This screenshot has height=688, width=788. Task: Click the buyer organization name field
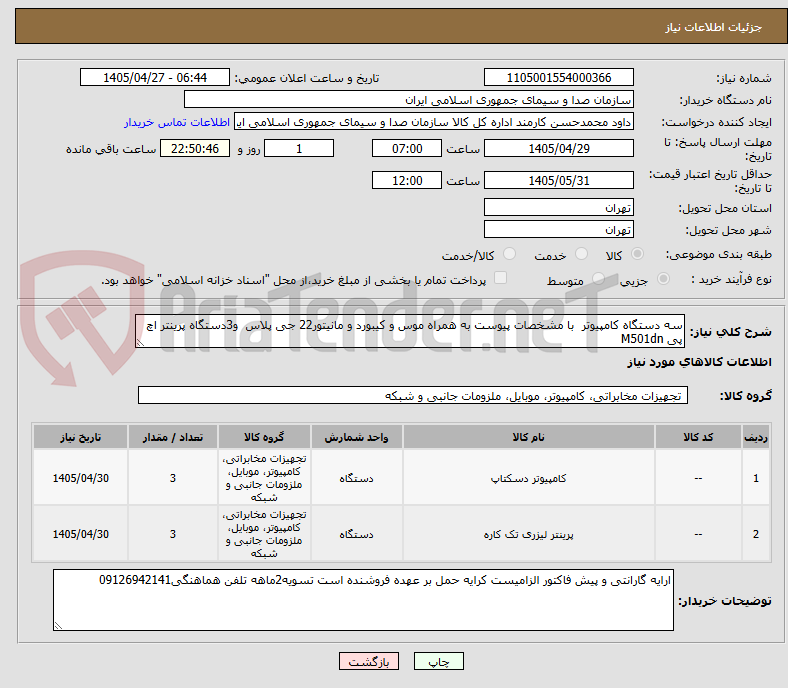point(409,100)
